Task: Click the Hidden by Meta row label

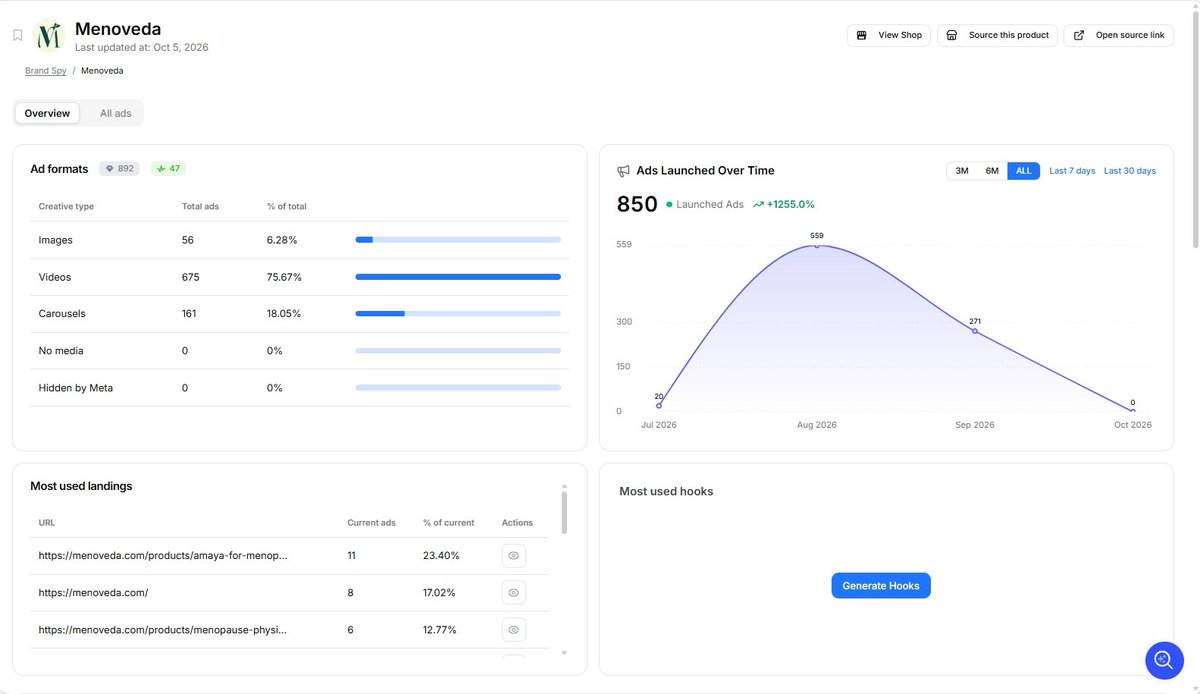Action: tap(76, 388)
